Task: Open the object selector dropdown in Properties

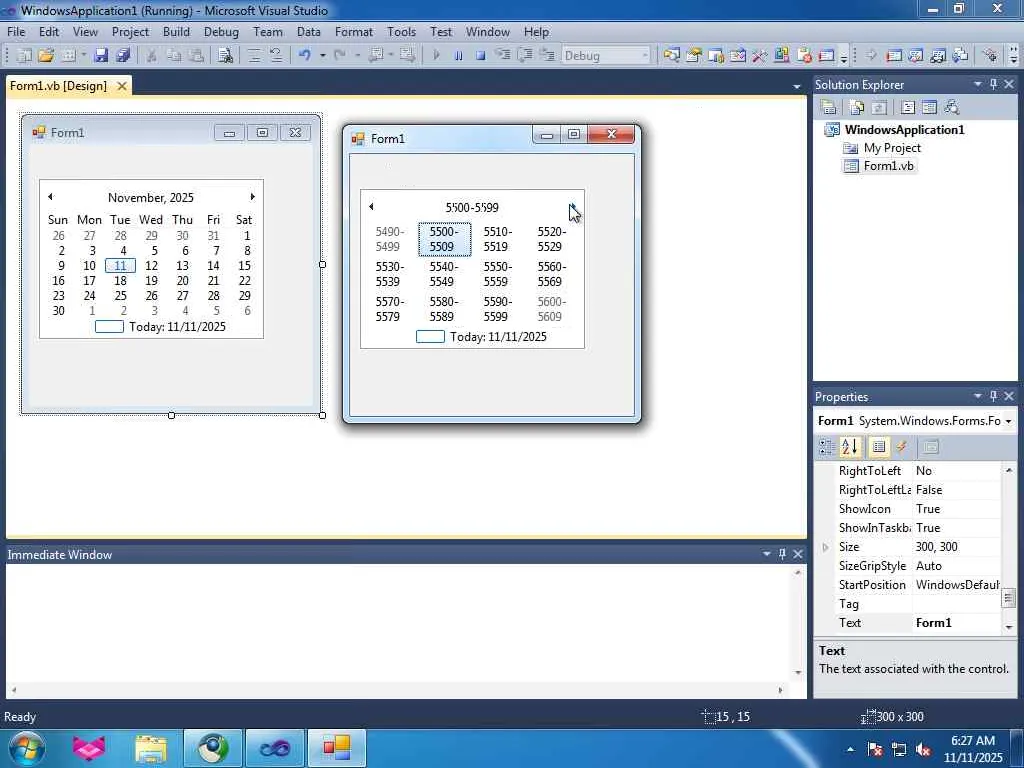Action: click(1008, 421)
